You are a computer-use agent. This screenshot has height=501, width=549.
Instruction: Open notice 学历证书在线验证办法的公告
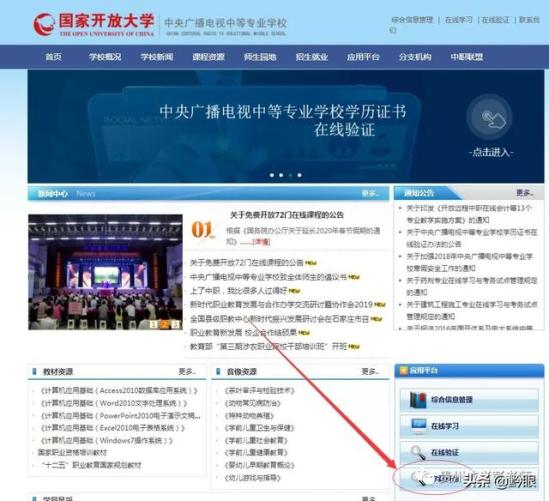click(471, 238)
